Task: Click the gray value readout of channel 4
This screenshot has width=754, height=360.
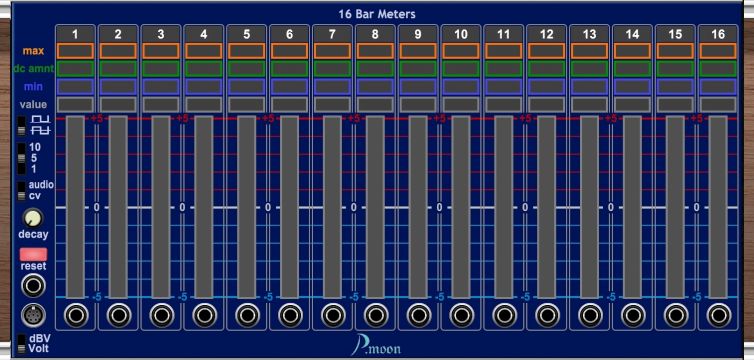Action: click(204, 104)
